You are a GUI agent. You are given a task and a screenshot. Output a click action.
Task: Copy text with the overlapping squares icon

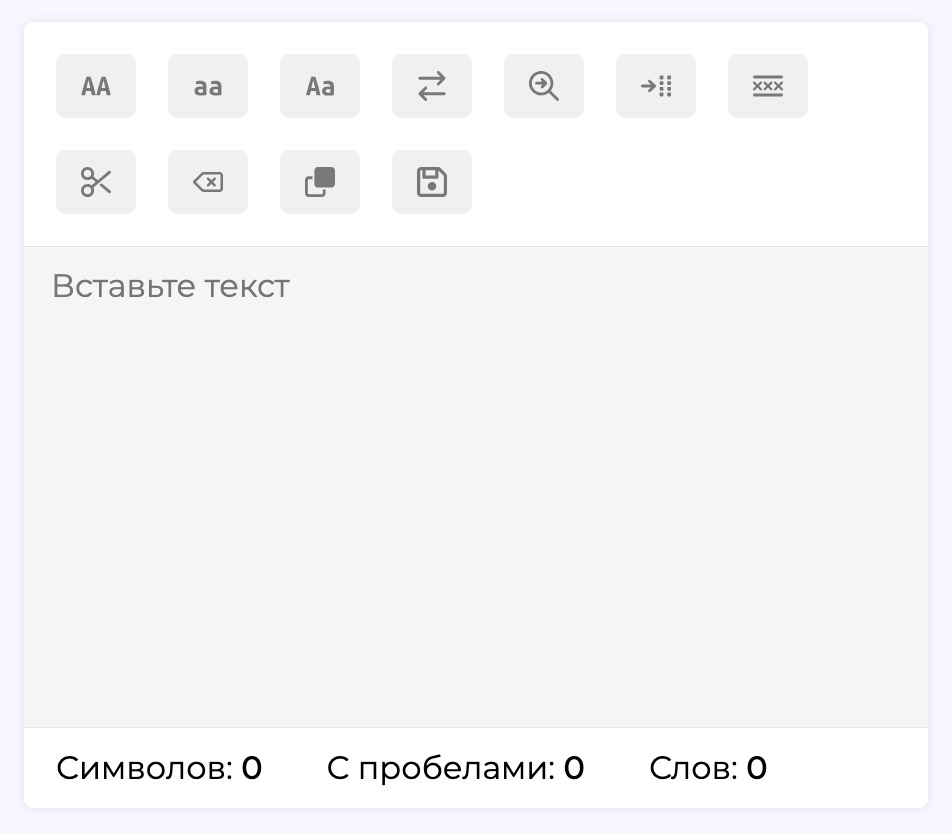point(320,182)
